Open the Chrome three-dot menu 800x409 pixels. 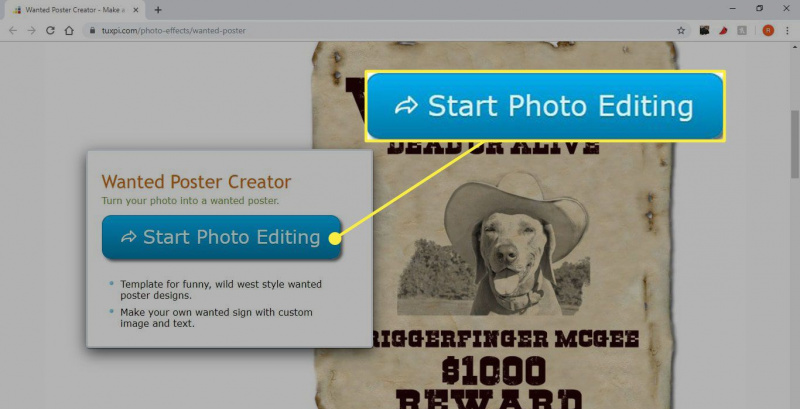coord(787,31)
